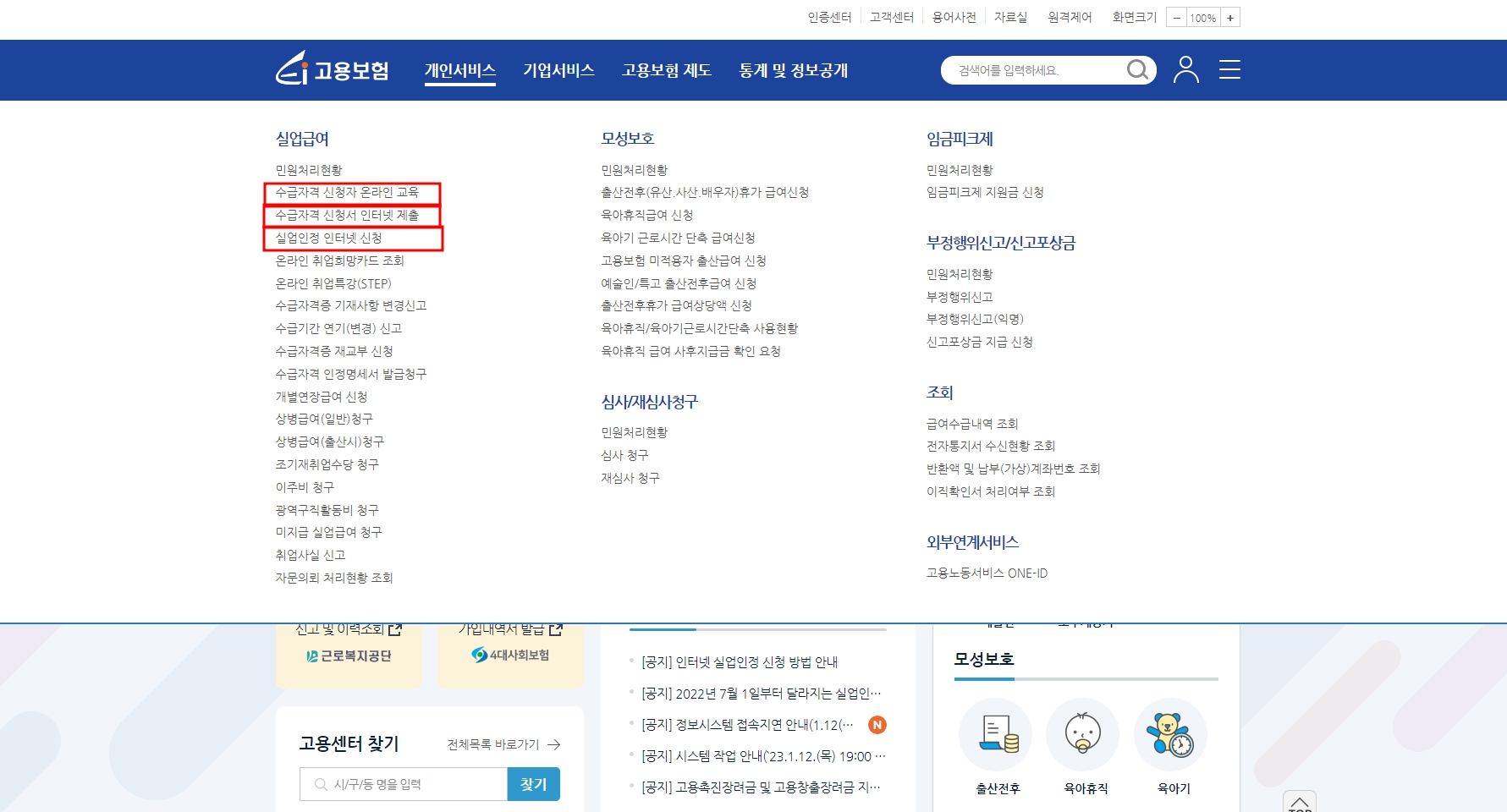Open notice 정보시스템 접속지연 안내
1507x812 pixels.
[x=748, y=725]
